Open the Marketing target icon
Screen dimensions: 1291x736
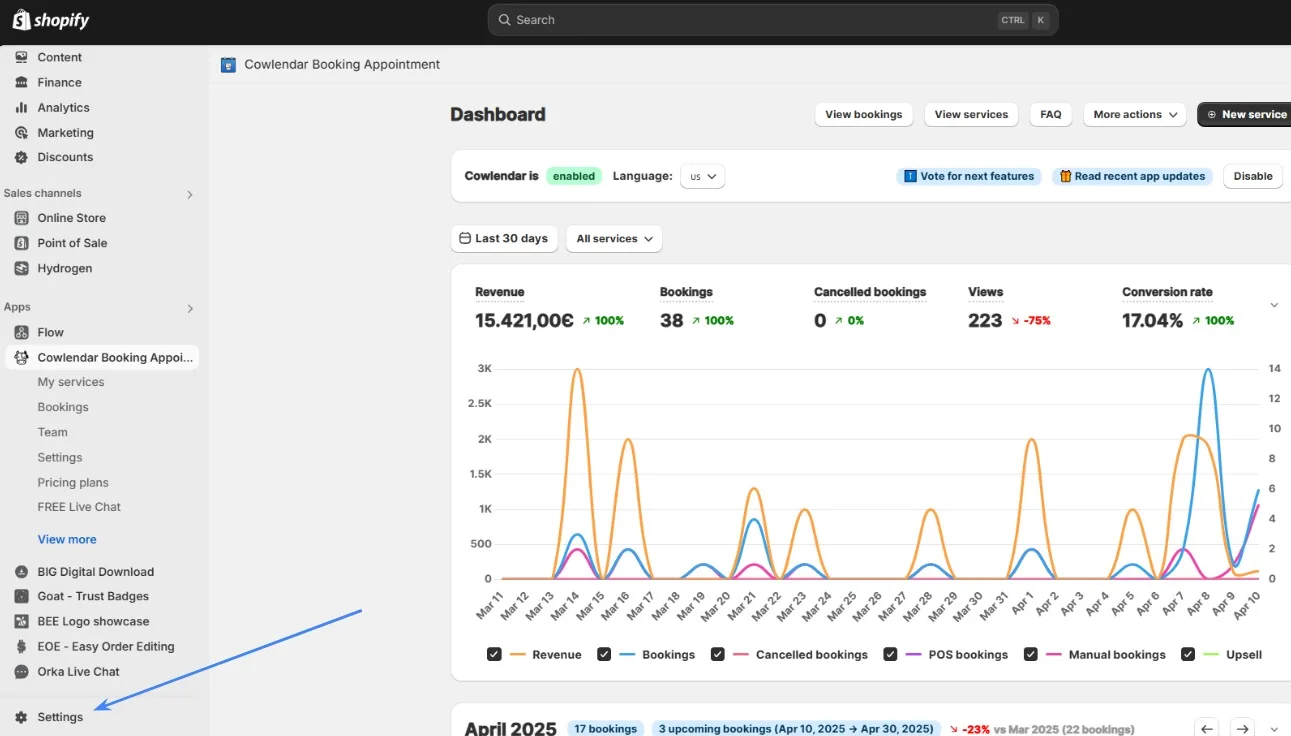coord(21,132)
